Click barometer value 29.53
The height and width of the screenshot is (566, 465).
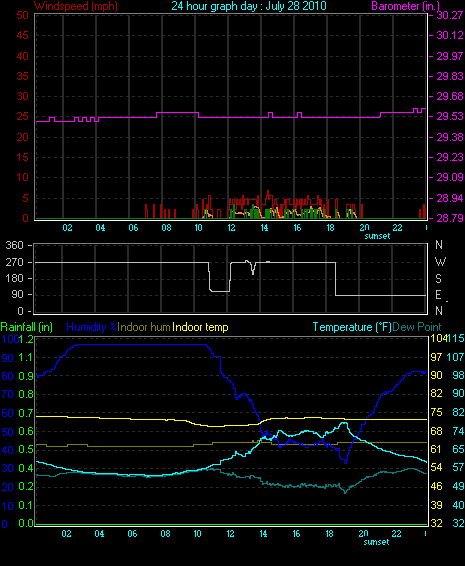[450, 117]
